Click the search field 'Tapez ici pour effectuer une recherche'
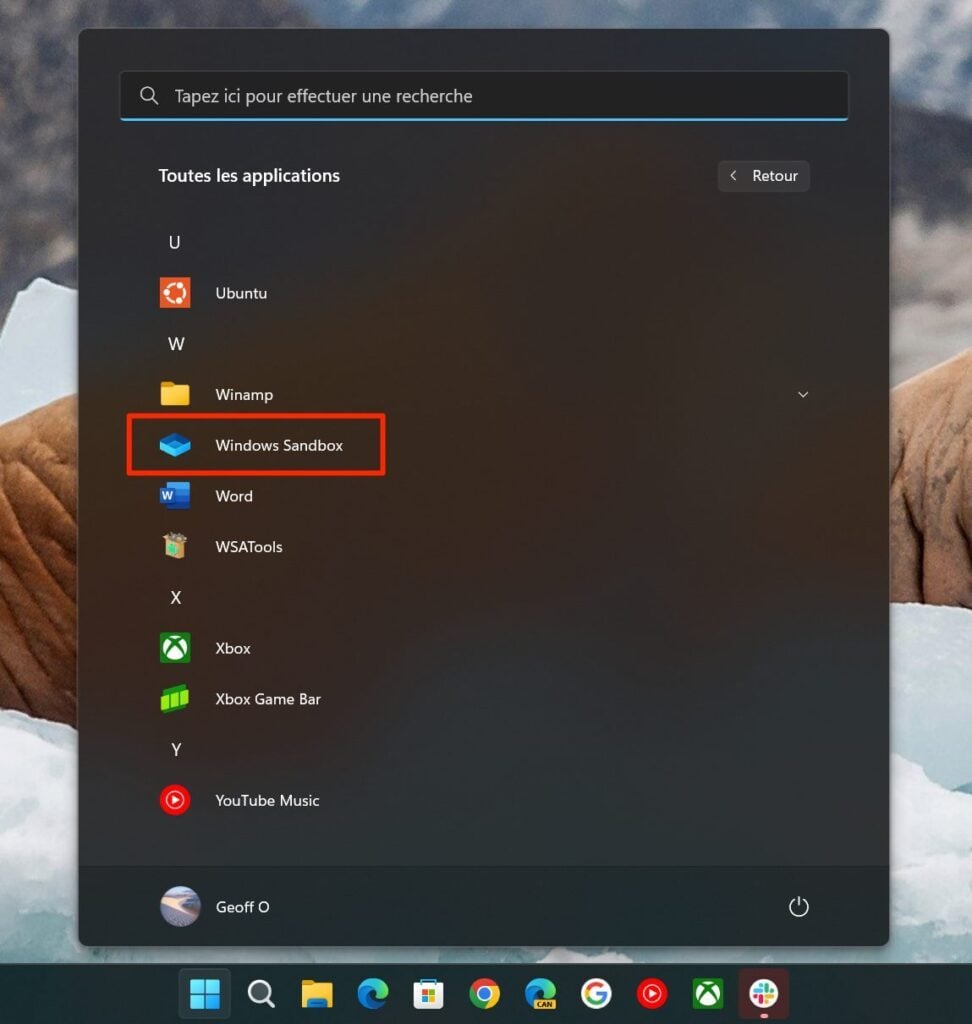972x1024 pixels. pyautogui.click(x=484, y=96)
